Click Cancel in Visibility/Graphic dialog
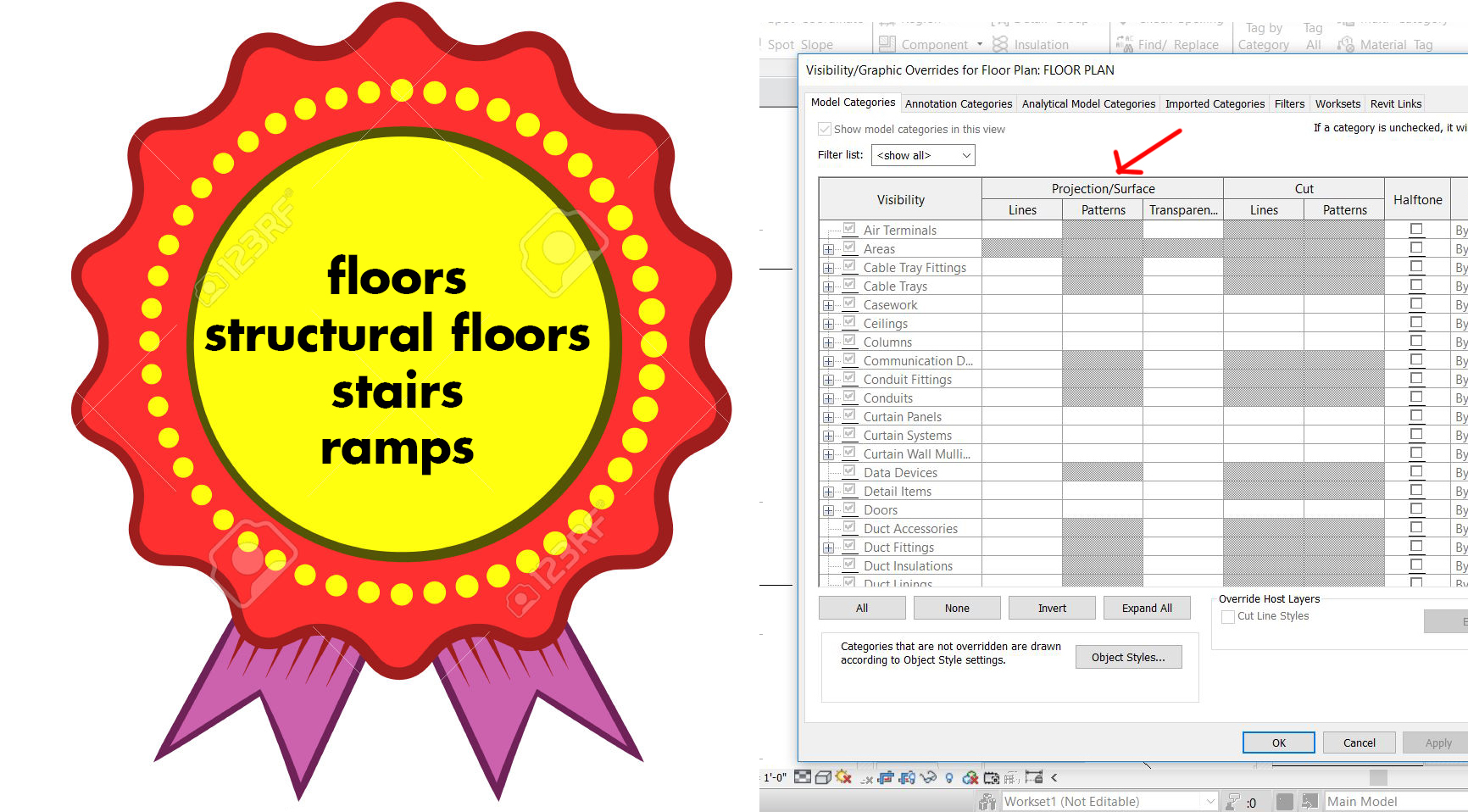Viewport: 1468px width, 812px height. click(1360, 742)
